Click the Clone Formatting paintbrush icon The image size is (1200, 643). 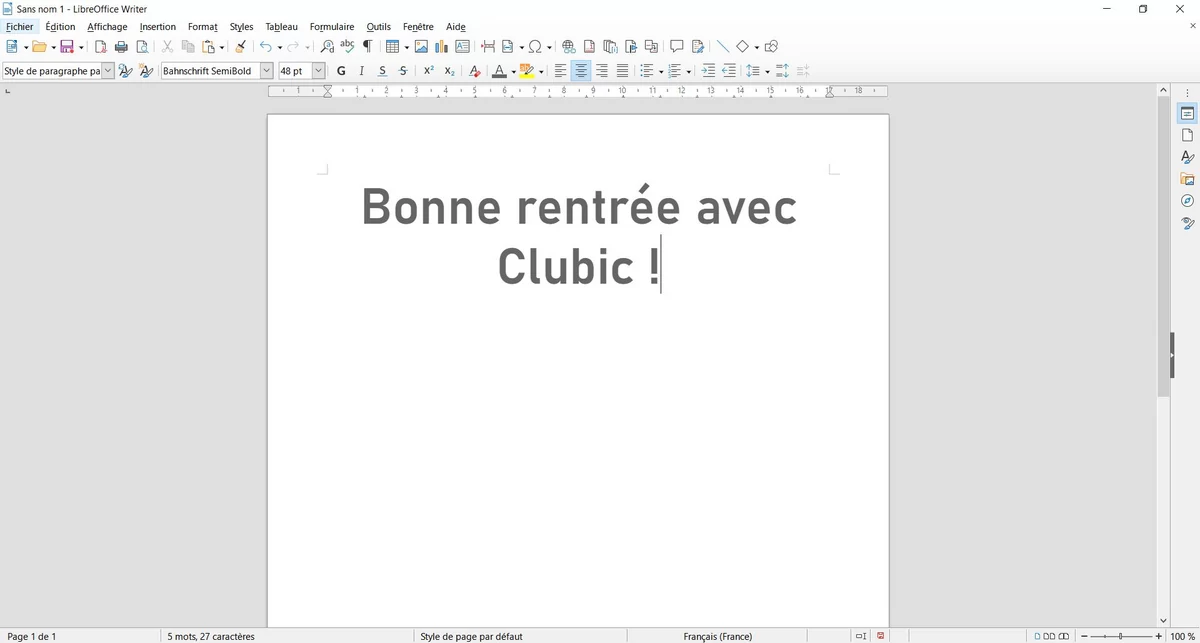coord(240,47)
